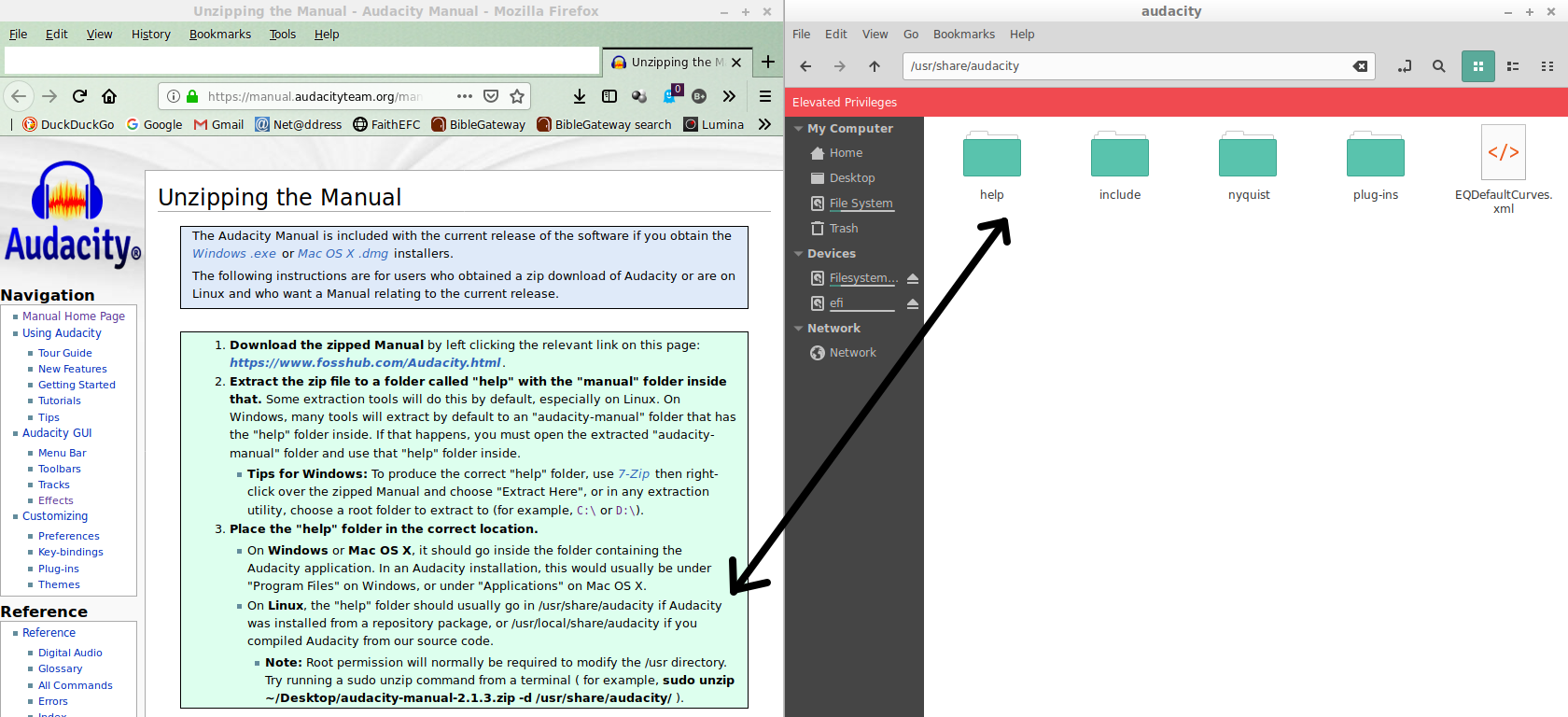Open the file manager Go menu
1568x717 pixels.
pos(911,35)
